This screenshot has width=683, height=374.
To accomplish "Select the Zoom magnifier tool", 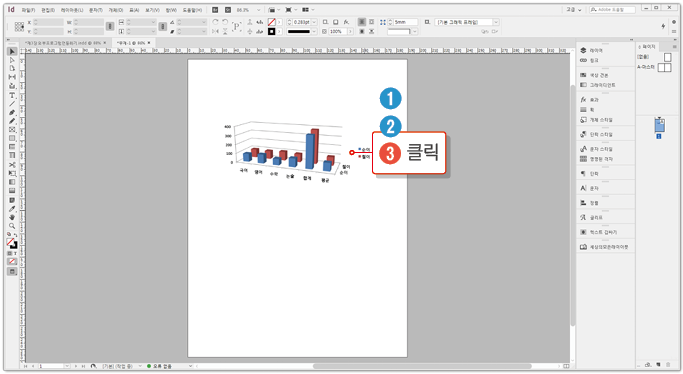I will pos(12,226).
